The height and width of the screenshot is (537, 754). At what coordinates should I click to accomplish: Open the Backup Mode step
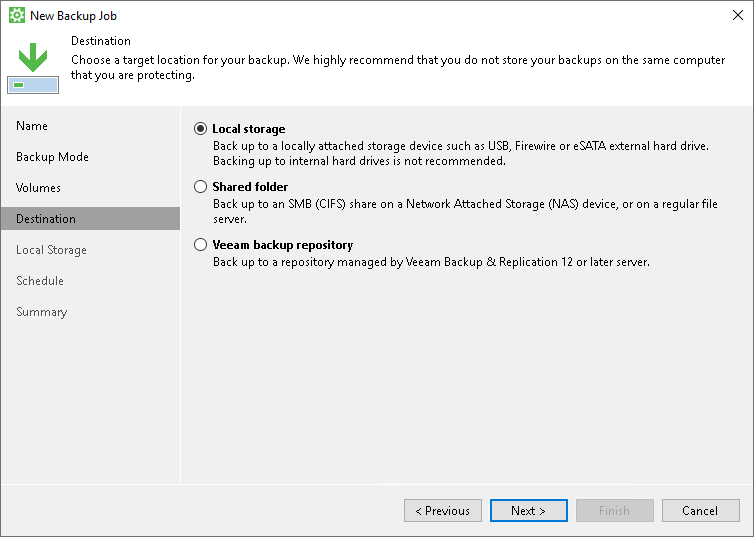tap(52, 157)
